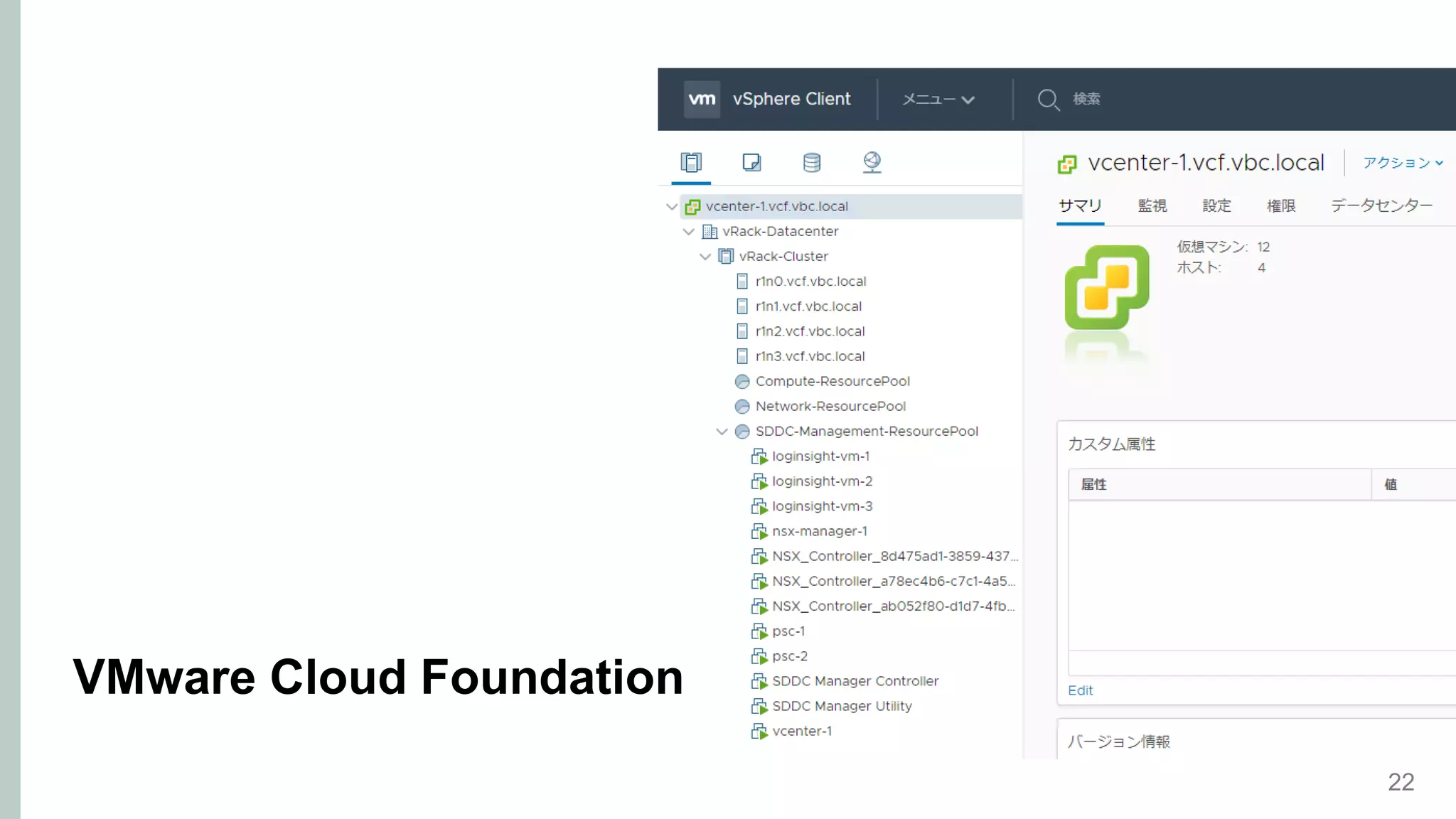
Task: Click host icon for r1n2.vcf.vbc.local
Action: pyautogui.click(x=742, y=331)
